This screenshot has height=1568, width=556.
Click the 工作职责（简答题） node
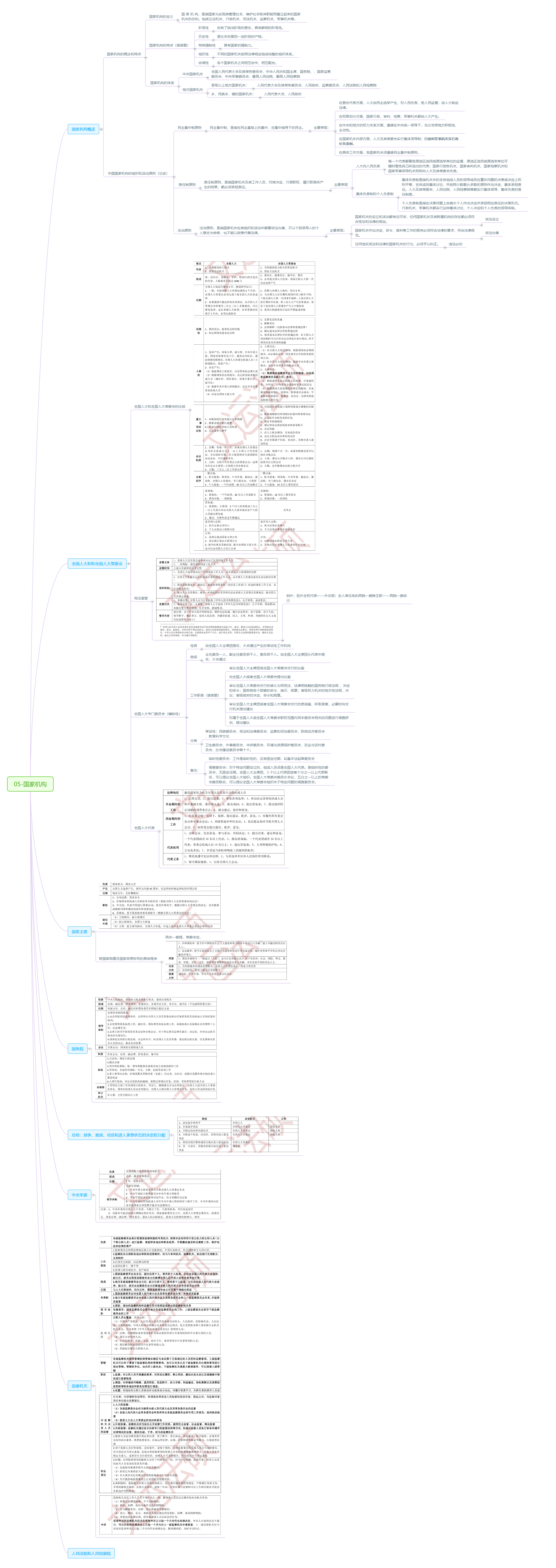click(x=205, y=695)
